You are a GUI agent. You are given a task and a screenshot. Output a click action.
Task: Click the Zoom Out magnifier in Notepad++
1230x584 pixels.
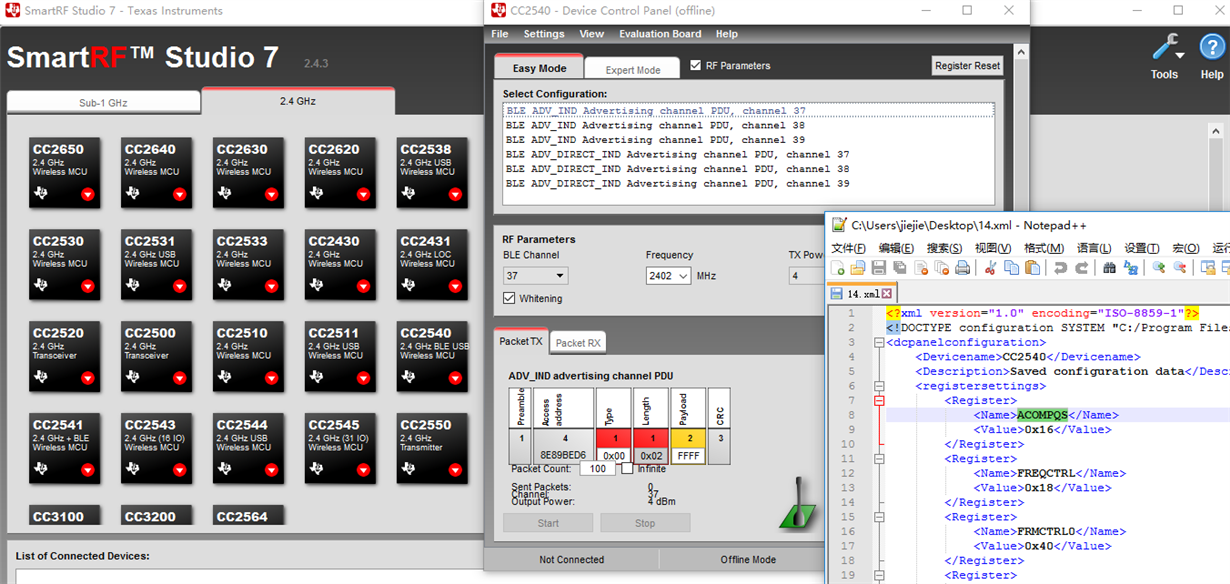[1179, 268]
